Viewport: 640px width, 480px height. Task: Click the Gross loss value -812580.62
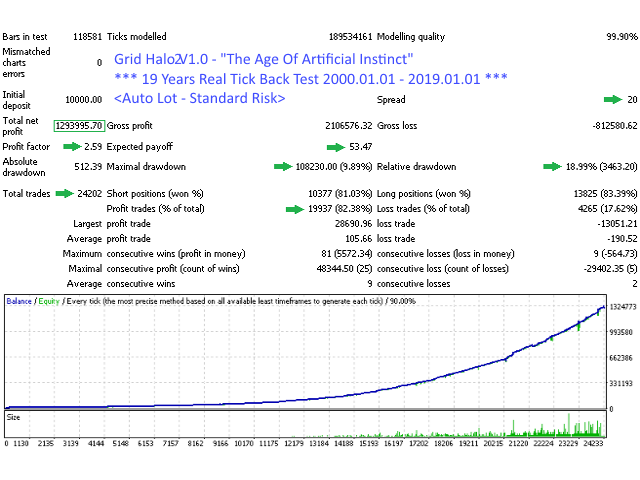pyautogui.click(x=615, y=126)
